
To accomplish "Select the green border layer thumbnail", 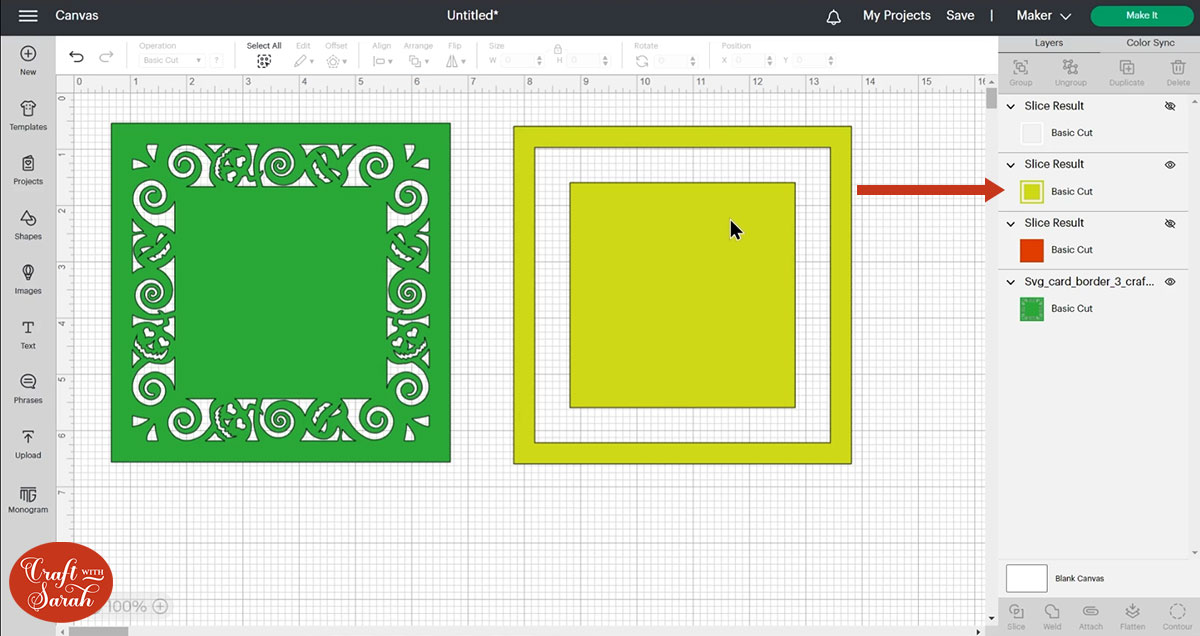I will (x=1032, y=309).
